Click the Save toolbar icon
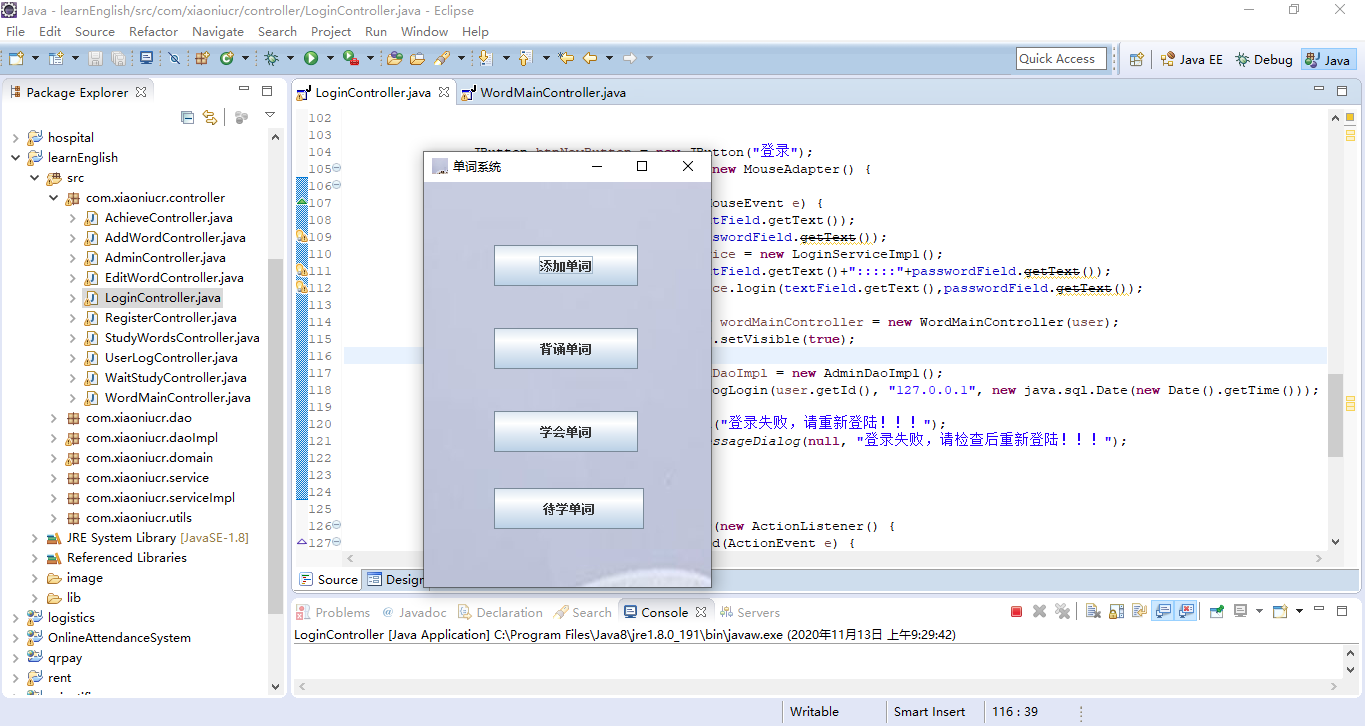Screen dimensions: 1365x726 tap(95, 58)
